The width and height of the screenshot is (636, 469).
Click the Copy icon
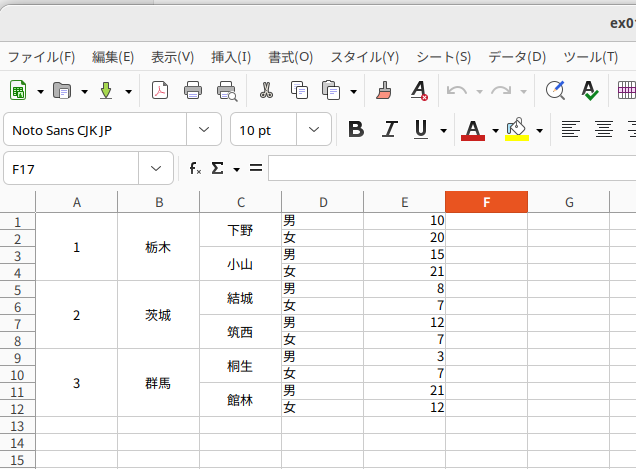(299, 90)
